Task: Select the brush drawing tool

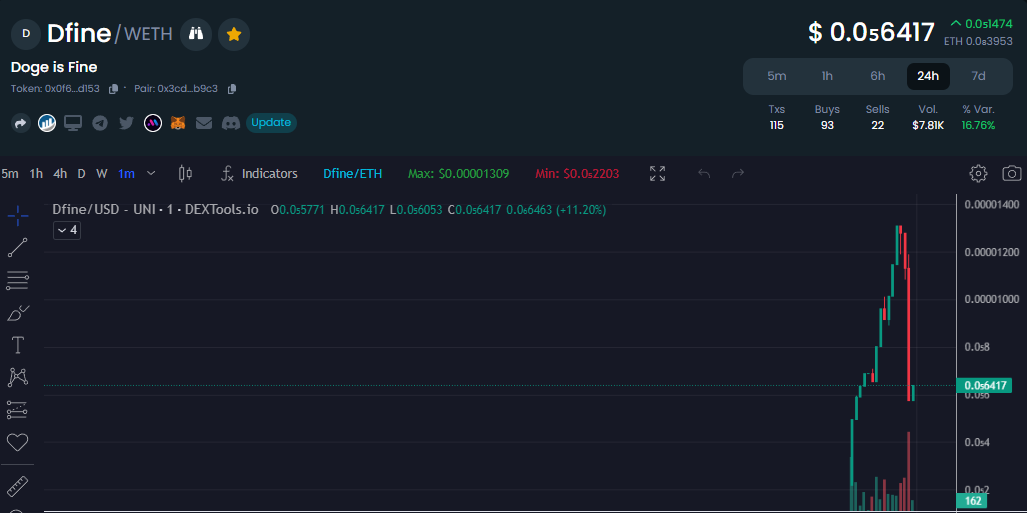Action: pos(18,313)
